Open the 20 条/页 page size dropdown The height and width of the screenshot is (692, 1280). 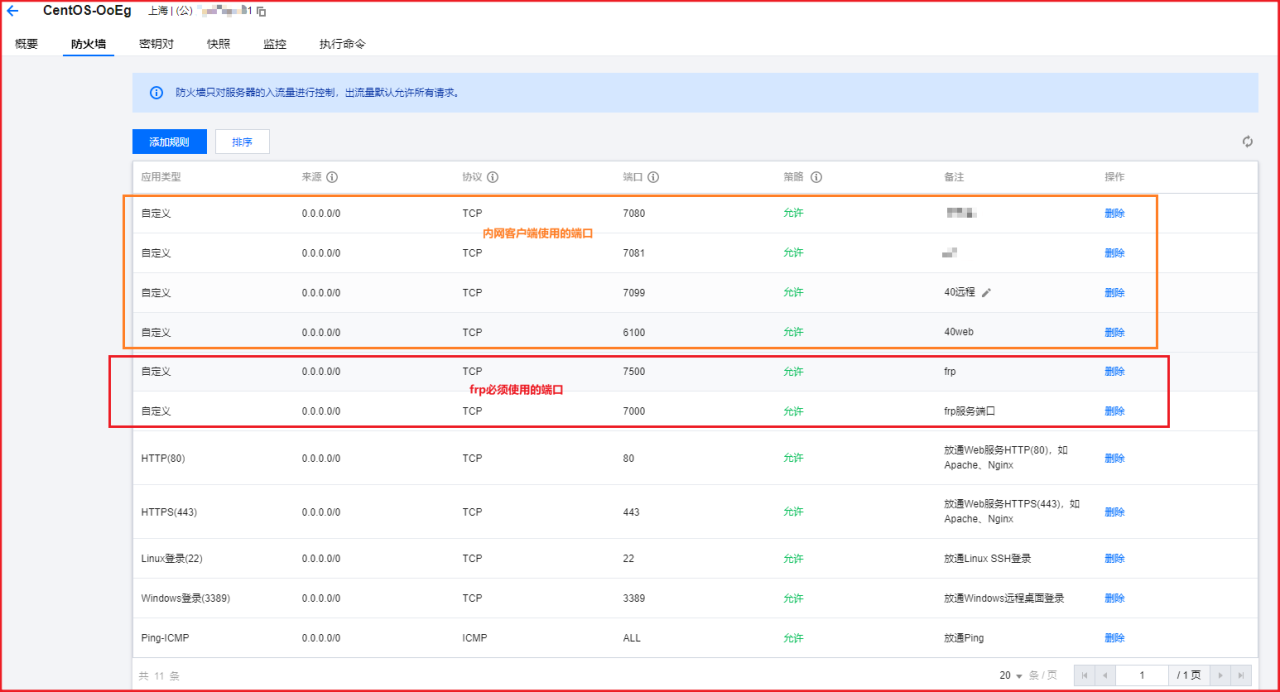[1019, 676]
